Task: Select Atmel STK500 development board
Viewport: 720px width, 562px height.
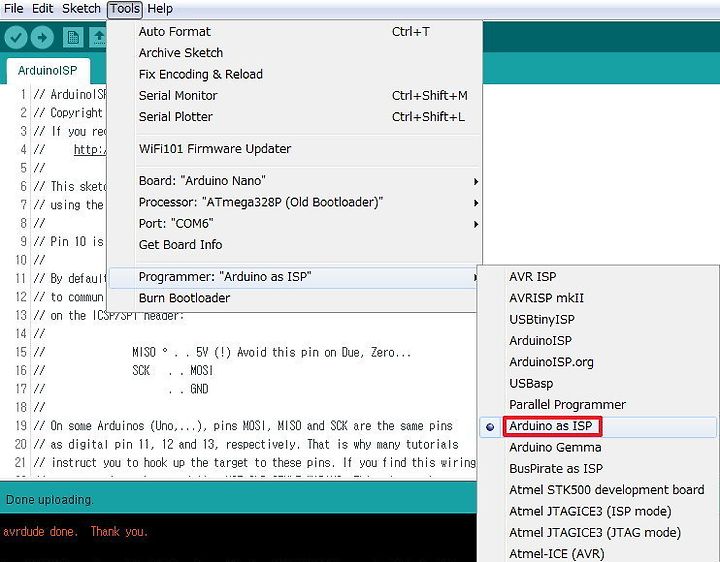Action: click(598, 490)
